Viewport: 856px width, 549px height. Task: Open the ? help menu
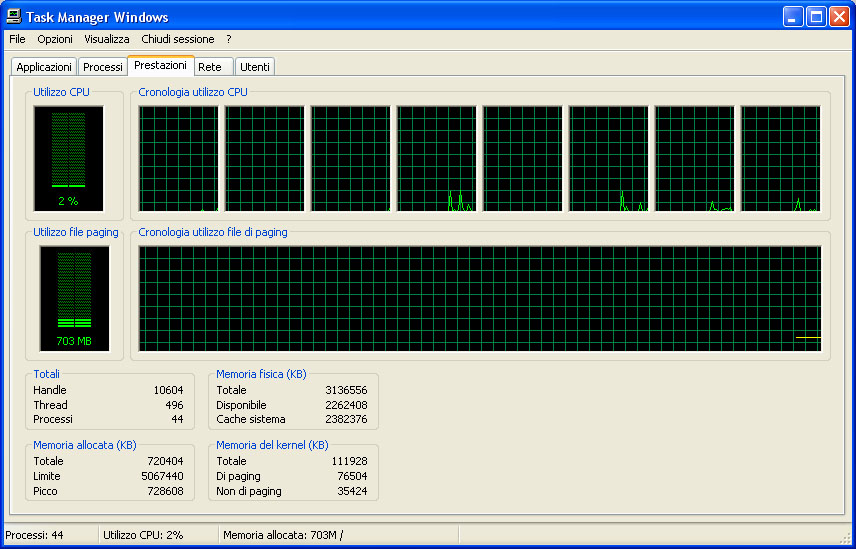click(229, 39)
